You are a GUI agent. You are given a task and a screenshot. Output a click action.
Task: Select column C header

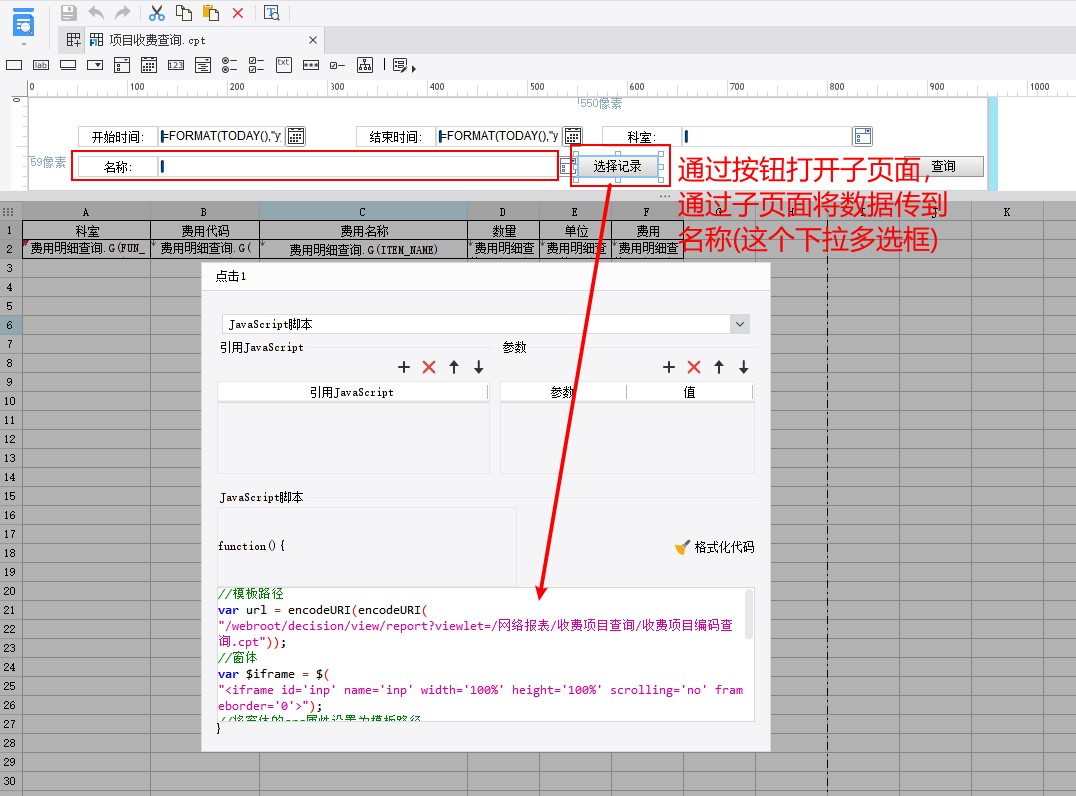tap(363, 212)
